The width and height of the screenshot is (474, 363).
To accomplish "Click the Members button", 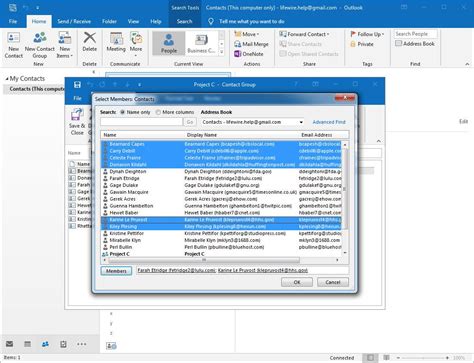I will click(116, 271).
